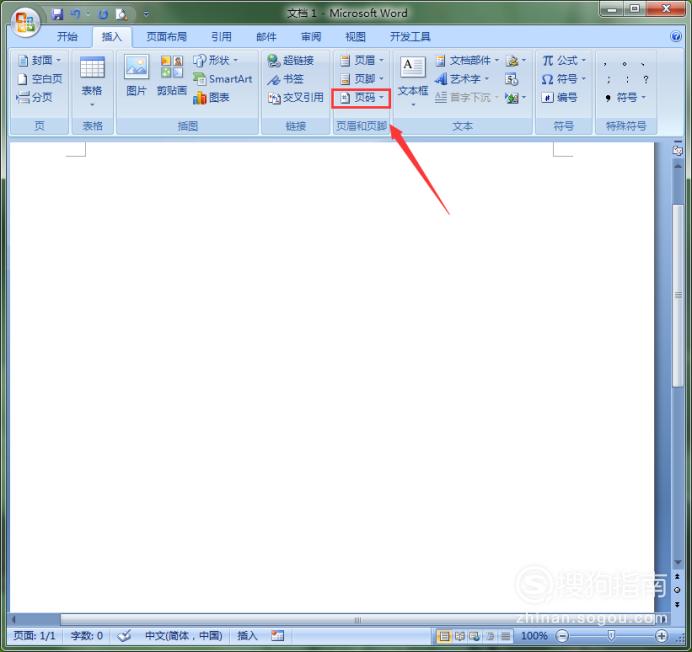
Task: Insert a 交叉引用 cross-reference
Action: pyautogui.click(x=295, y=97)
